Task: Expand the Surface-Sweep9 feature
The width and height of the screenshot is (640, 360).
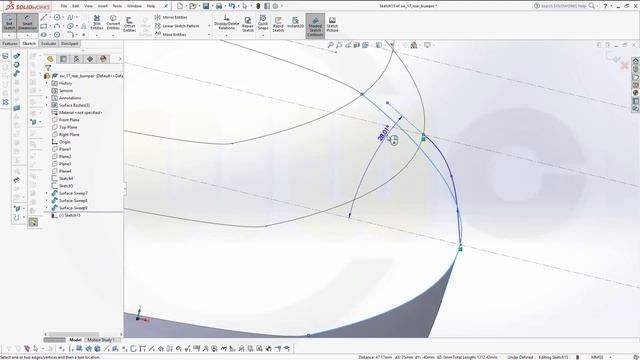Action: pos(47,208)
